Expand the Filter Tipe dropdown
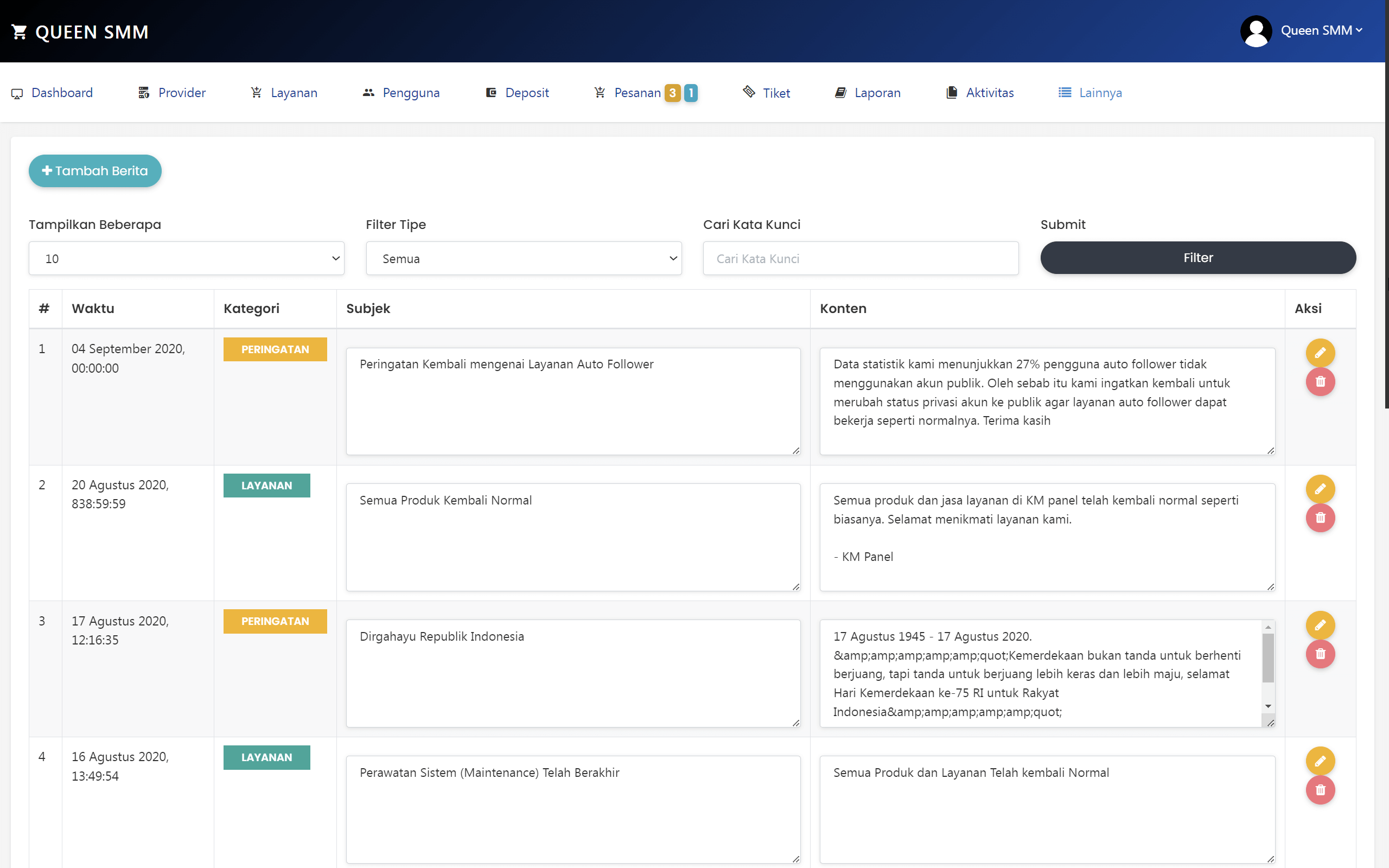Screen dimensions: 1389x868 523,258
